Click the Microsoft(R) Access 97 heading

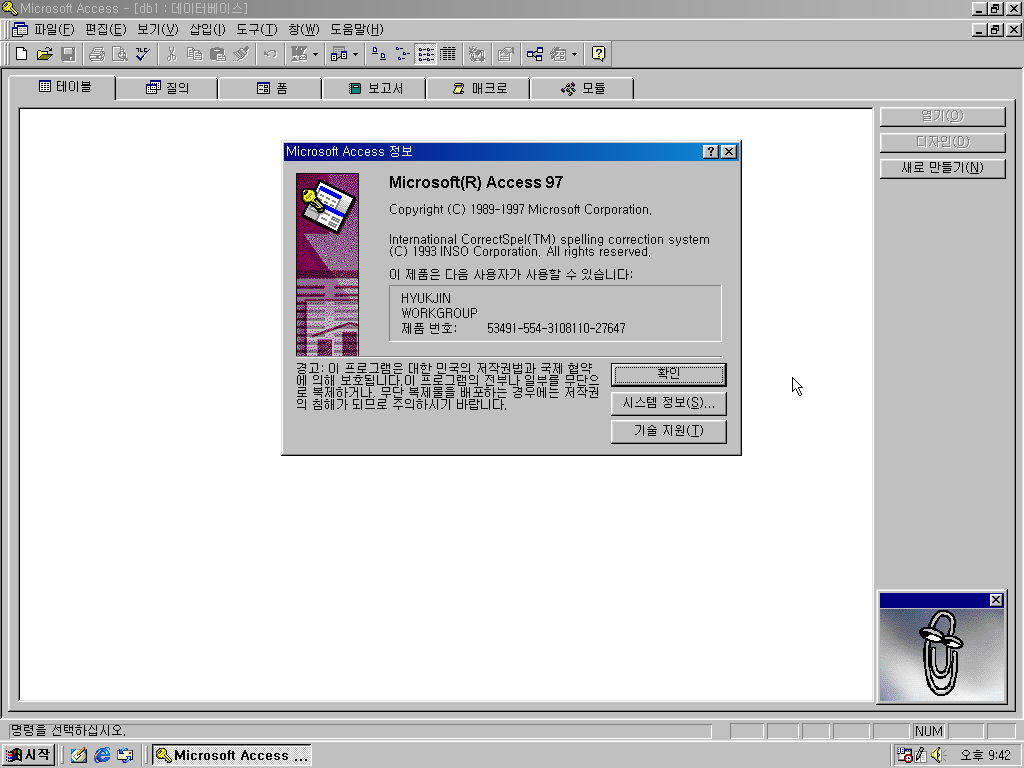point(476,182)
